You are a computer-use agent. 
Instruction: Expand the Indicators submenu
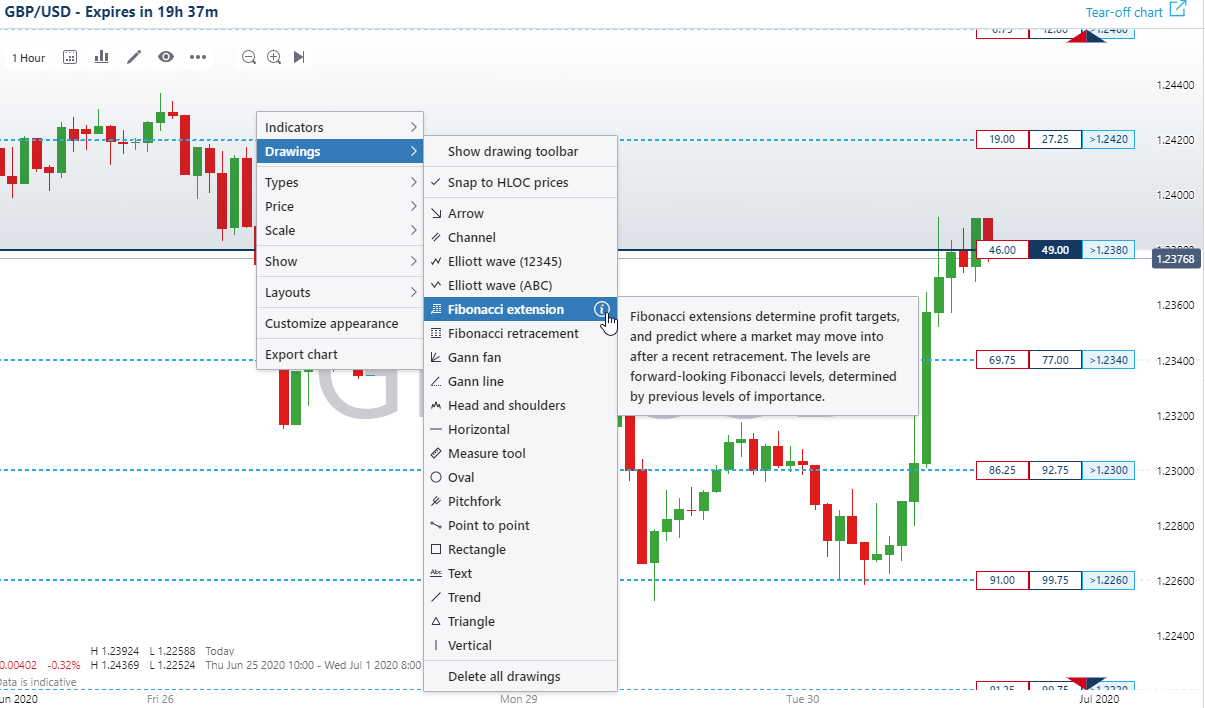[x=340, y=127]
